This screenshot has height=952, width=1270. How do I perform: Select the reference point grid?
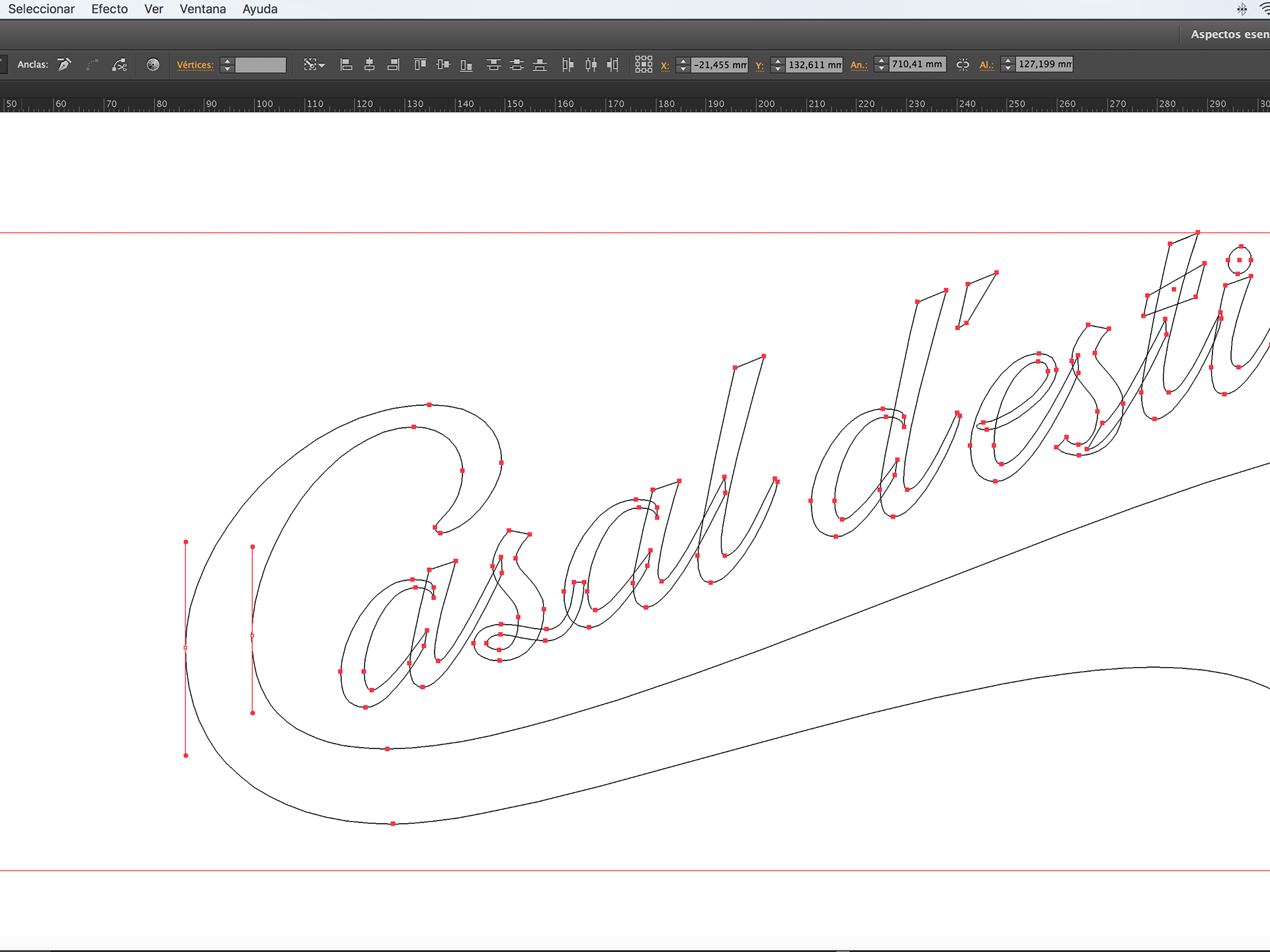(x=644, y=64)
